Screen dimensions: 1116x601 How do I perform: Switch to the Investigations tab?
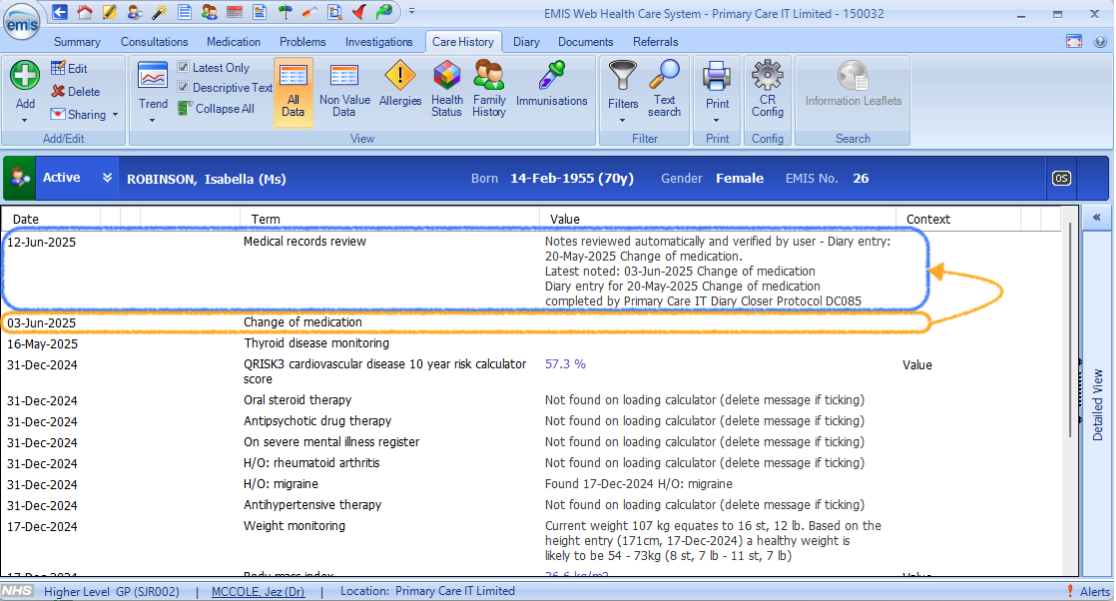[379, 42]
